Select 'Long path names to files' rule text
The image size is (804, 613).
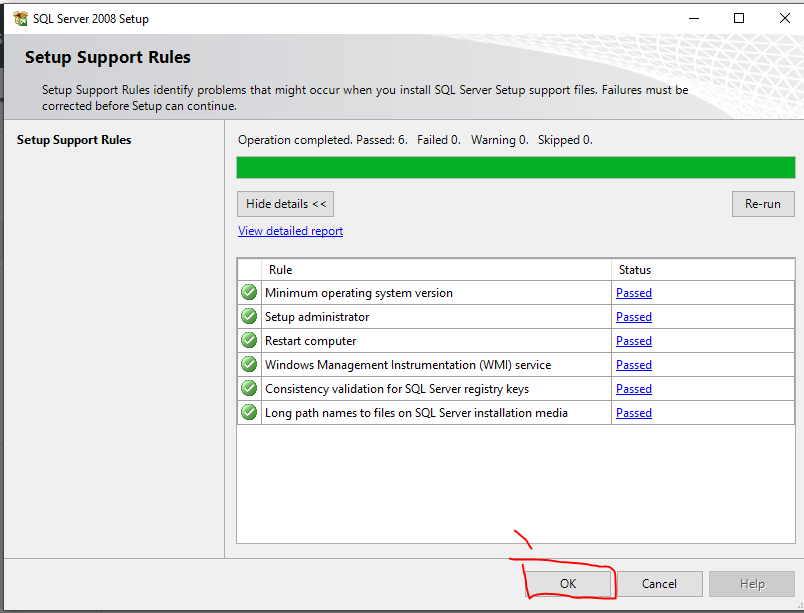[x=416, y=413]
